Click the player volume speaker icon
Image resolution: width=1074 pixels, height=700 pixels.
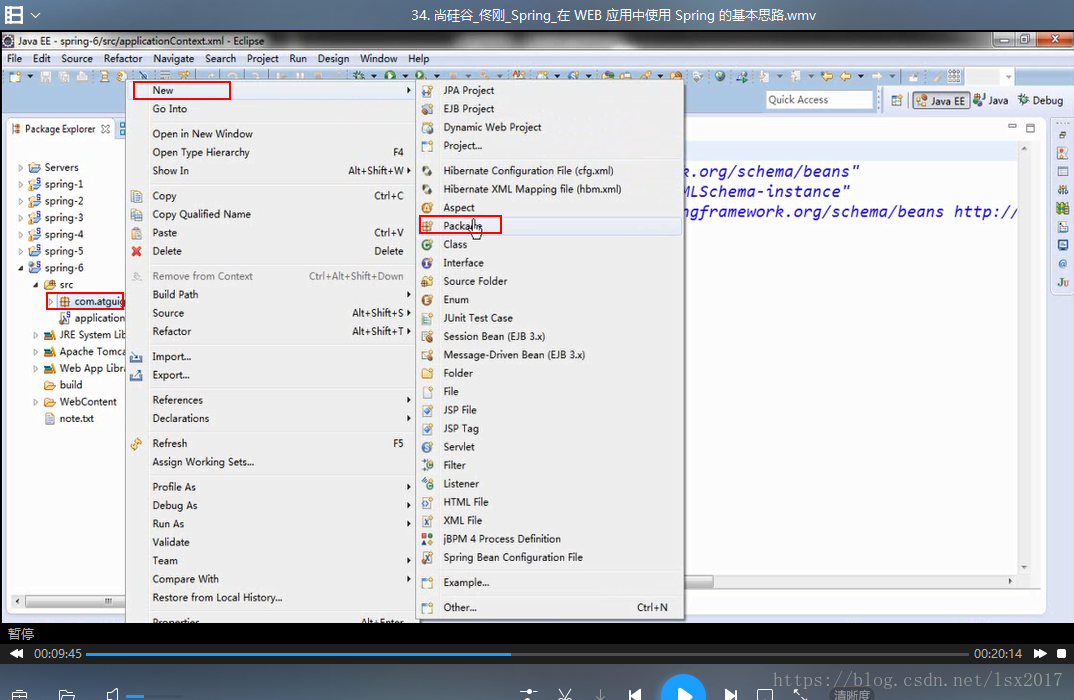pos(113,695)
